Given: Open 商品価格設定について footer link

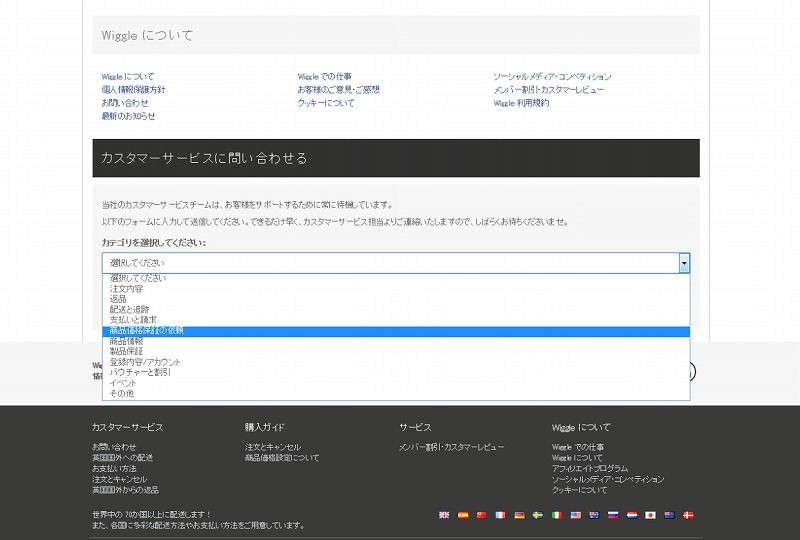Looking at the screenshot, I should pos(282,458).
